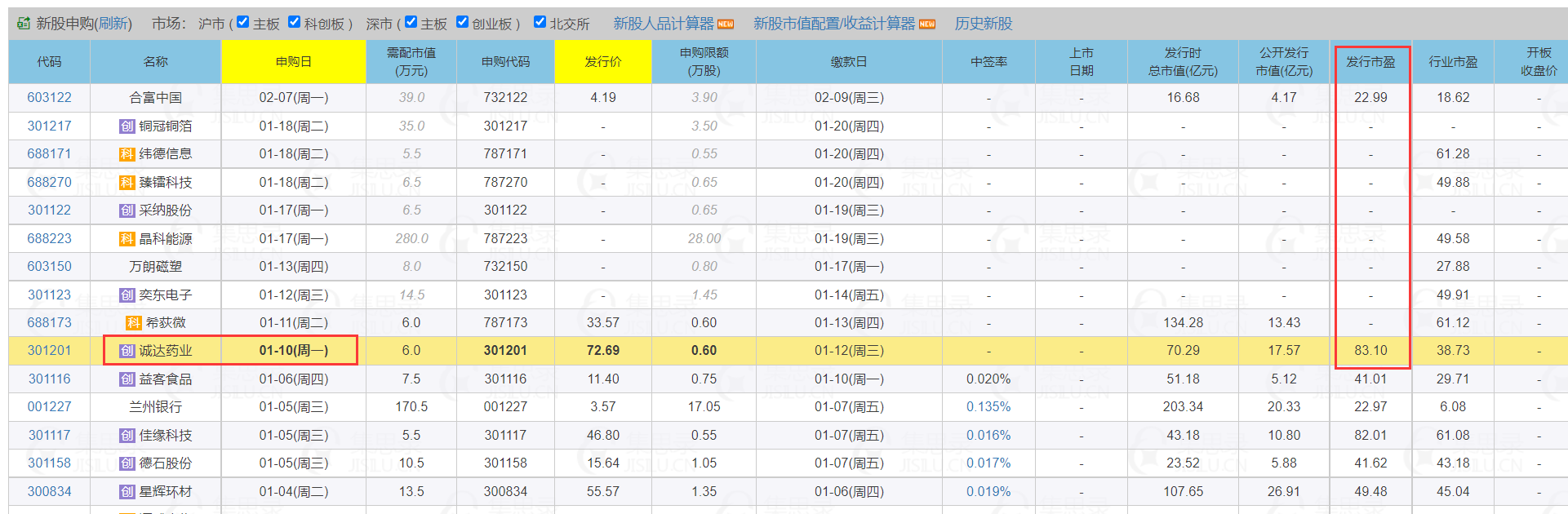Open the 新股人品计算器 link

[x=663, y=24]
